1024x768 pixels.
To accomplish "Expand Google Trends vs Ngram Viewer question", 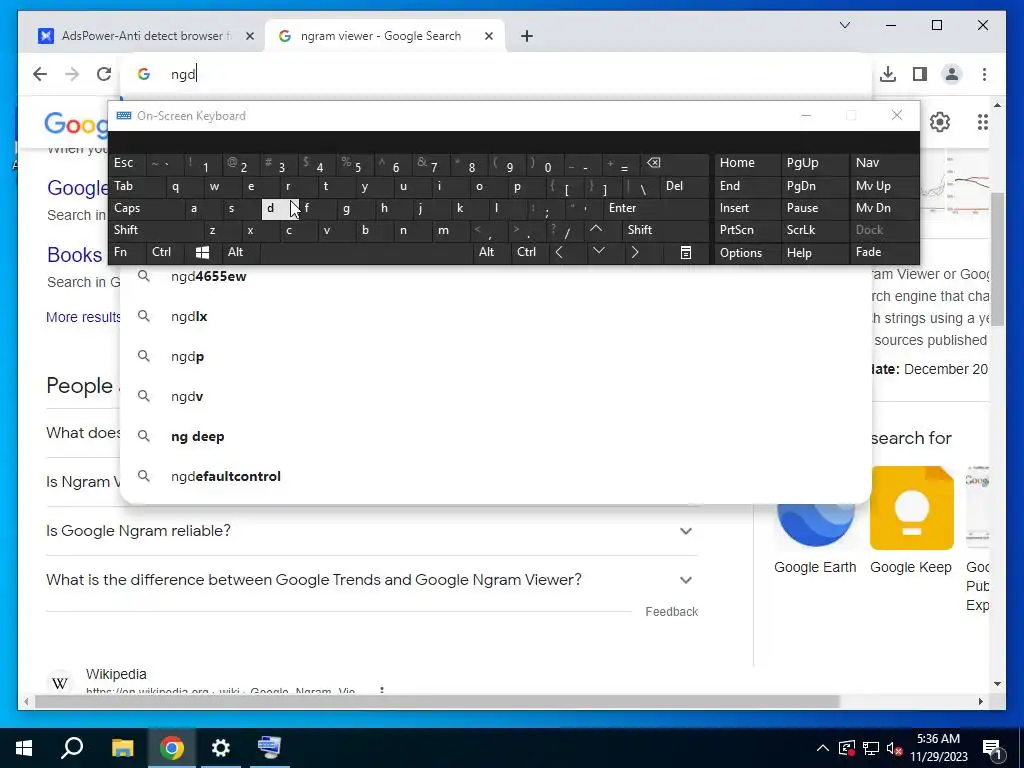I will [372, 580].
